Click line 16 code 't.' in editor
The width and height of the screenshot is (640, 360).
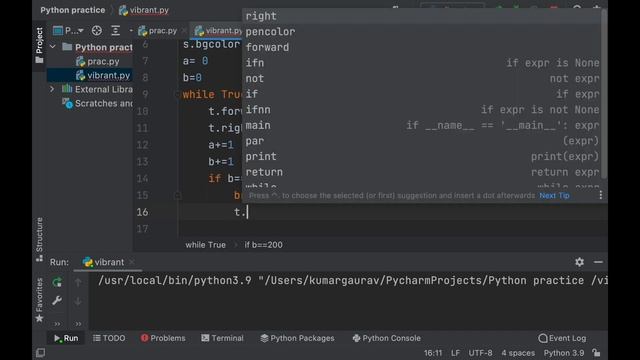[x=240, y=212]
